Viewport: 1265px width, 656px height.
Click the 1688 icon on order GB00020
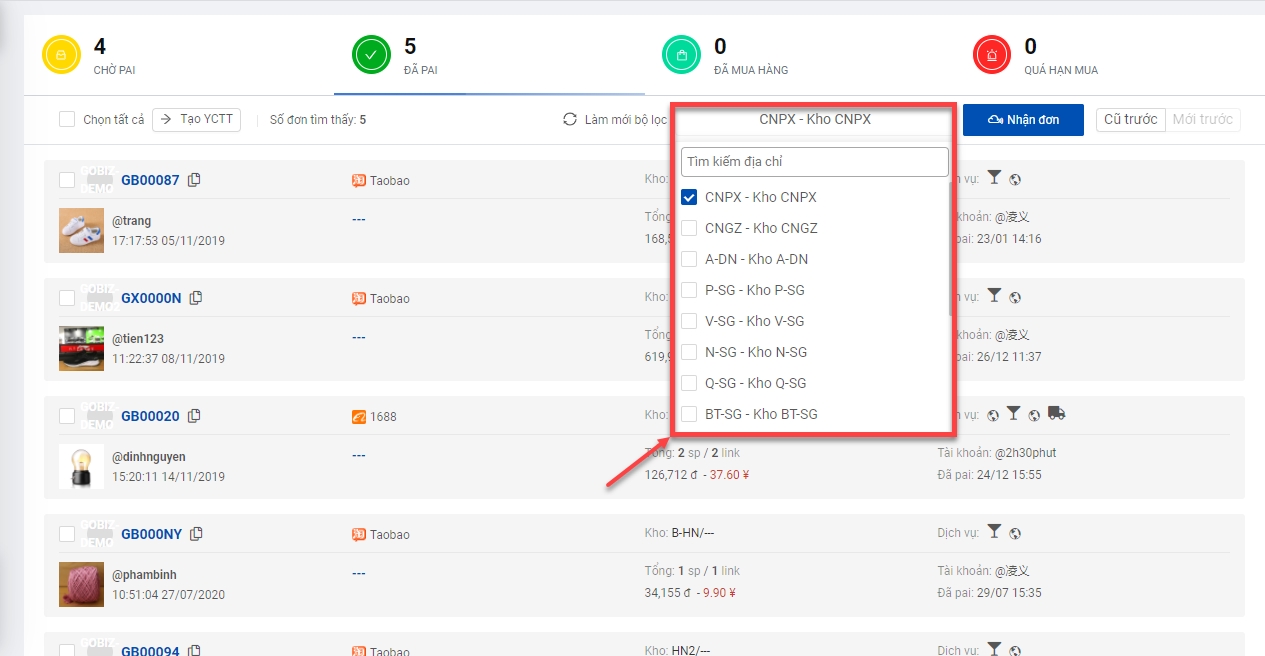(359, 416)
